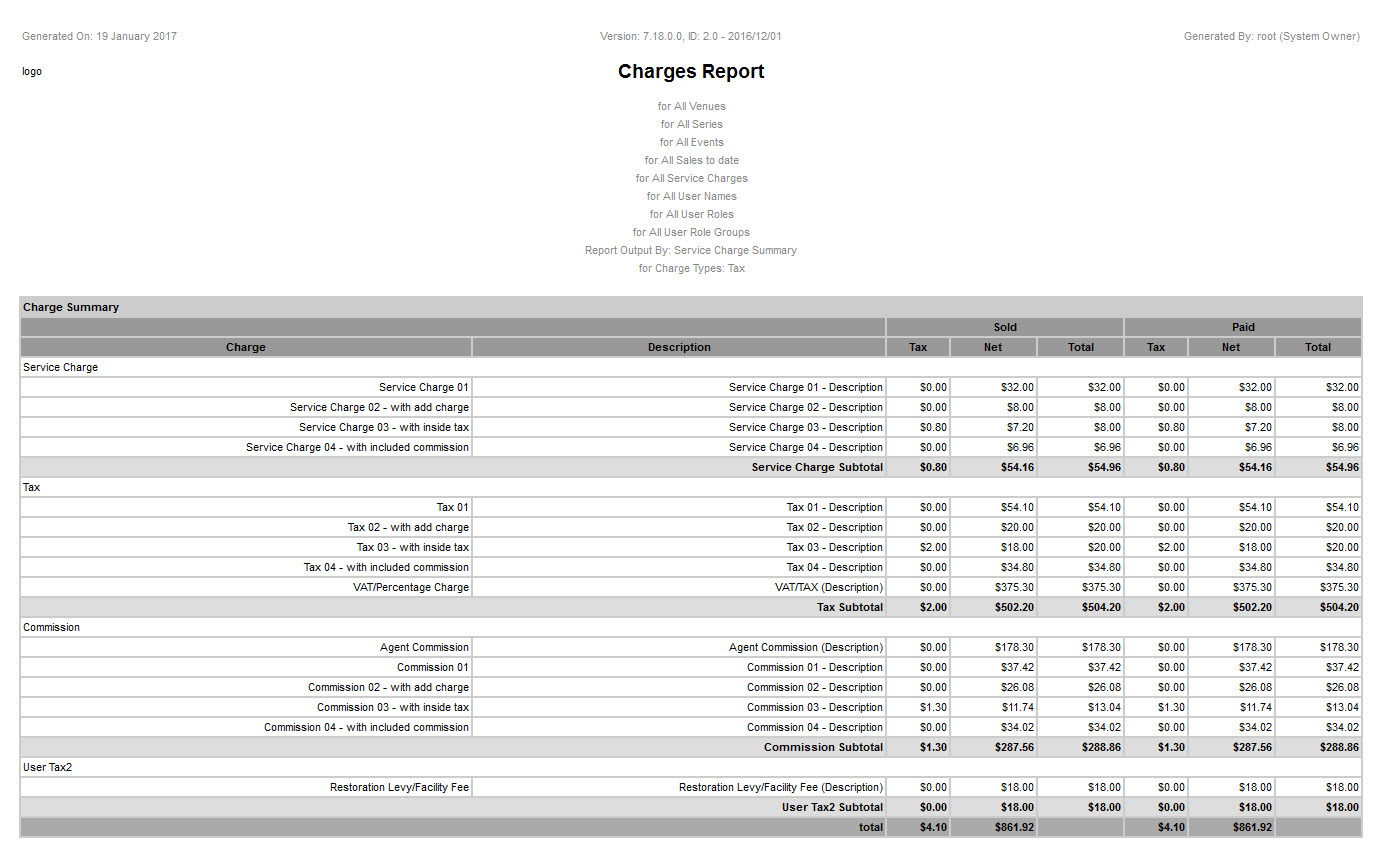Image resolution: width=1377 pixels, height=849 pixels.
Task: Click the 'Tax 01' charge cell
Action: 246,507
